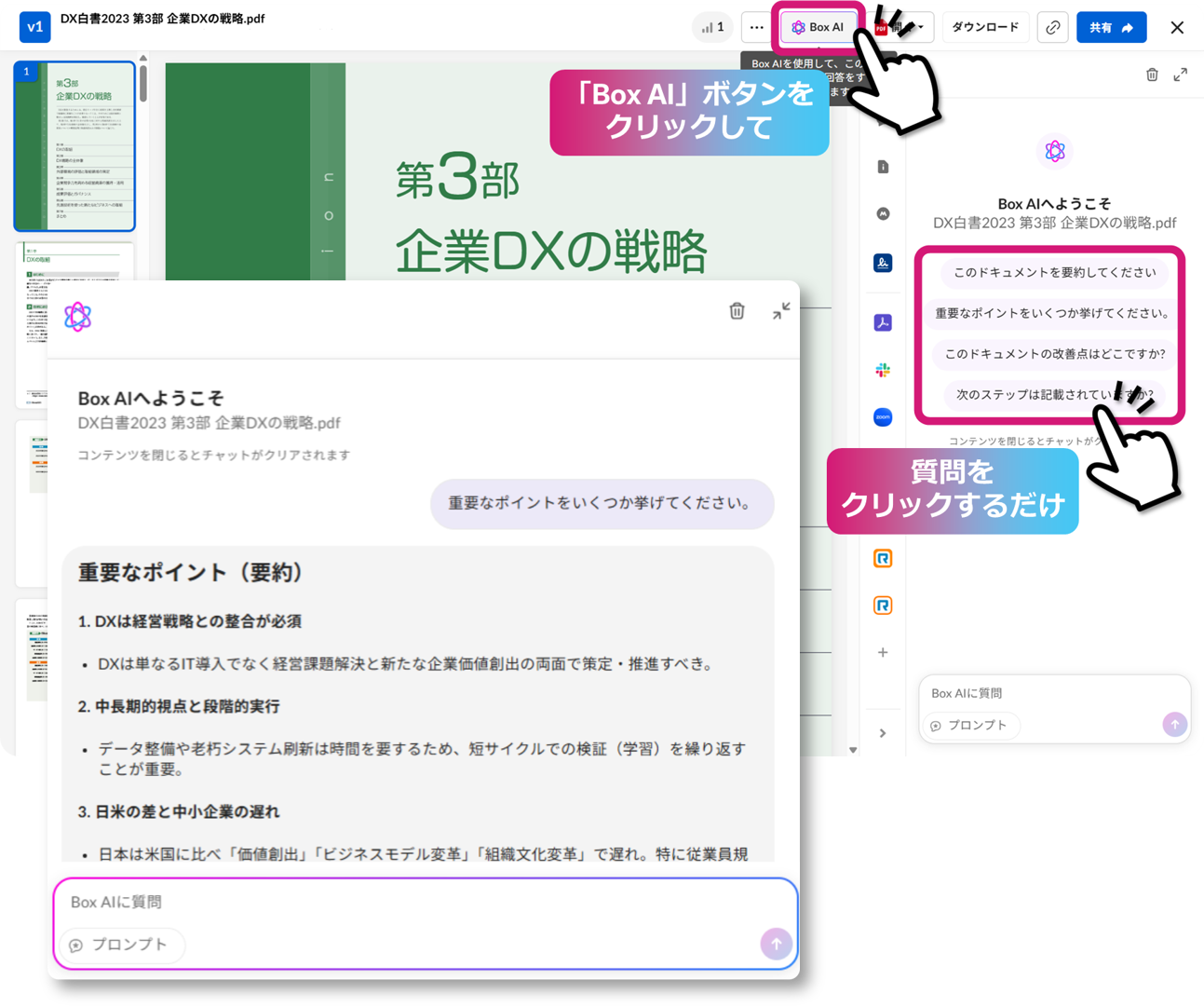The width and height of the screenshot is (1204, 1007).
Task: Collapse the right integrations sidebar chevron
Action: 883,732
